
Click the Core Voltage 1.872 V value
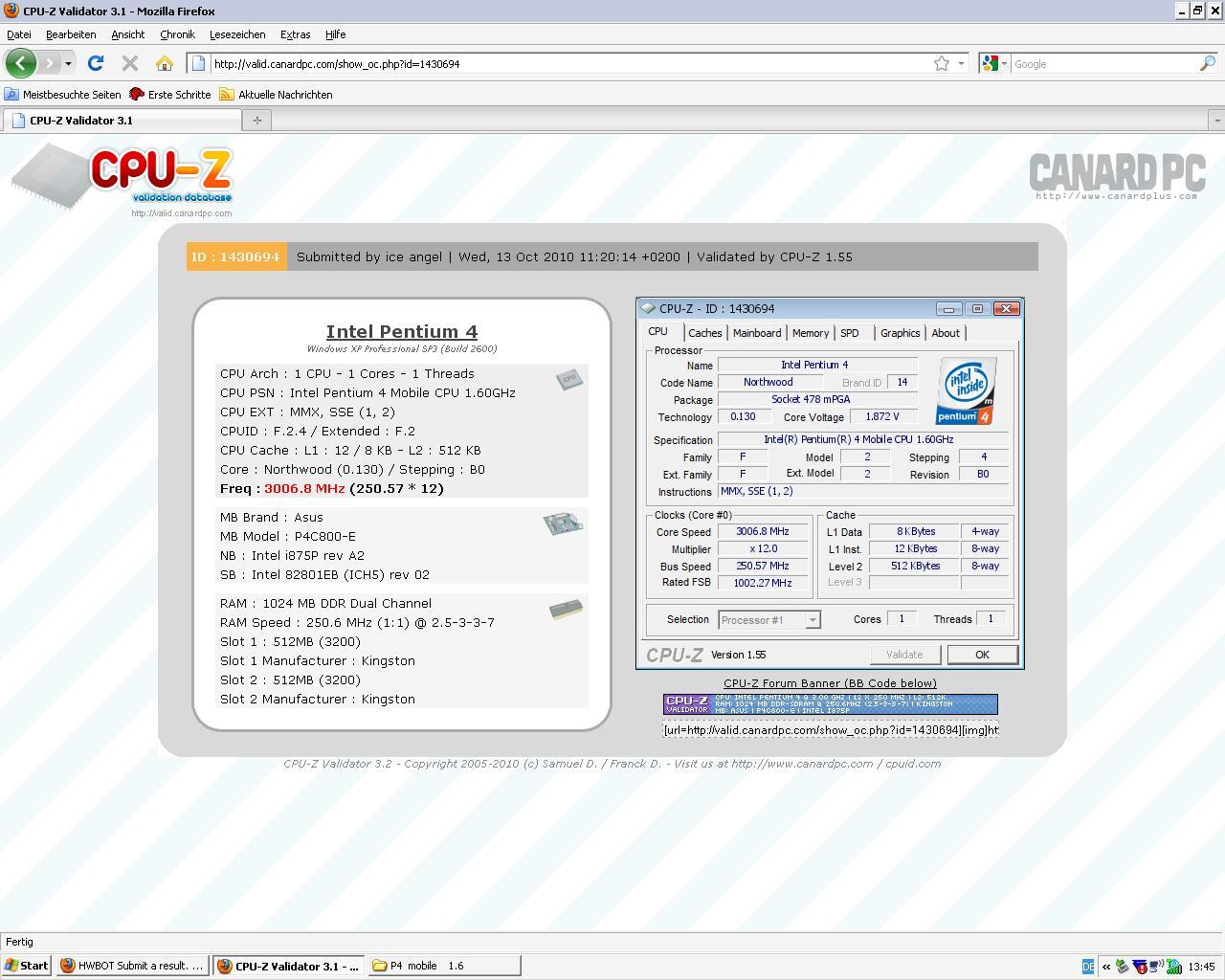pos(881,417)
